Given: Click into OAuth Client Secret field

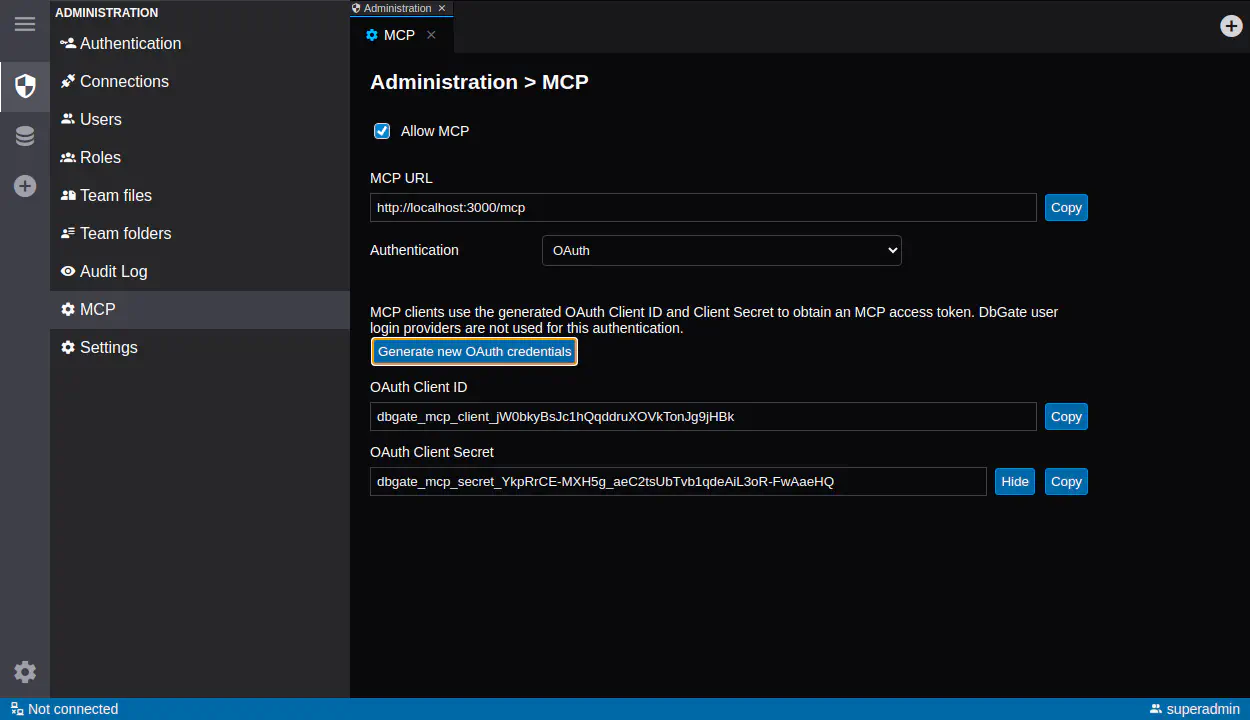Looking at the screenshot, I should point(678,481).
